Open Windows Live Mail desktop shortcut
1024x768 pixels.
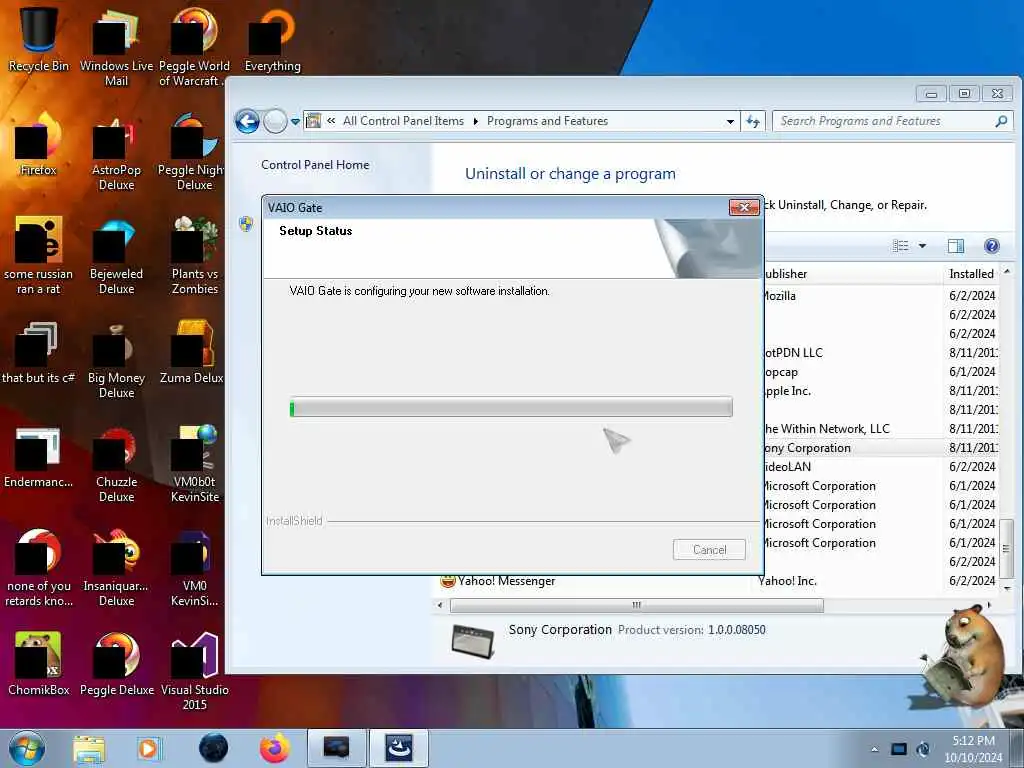[116, 47]
